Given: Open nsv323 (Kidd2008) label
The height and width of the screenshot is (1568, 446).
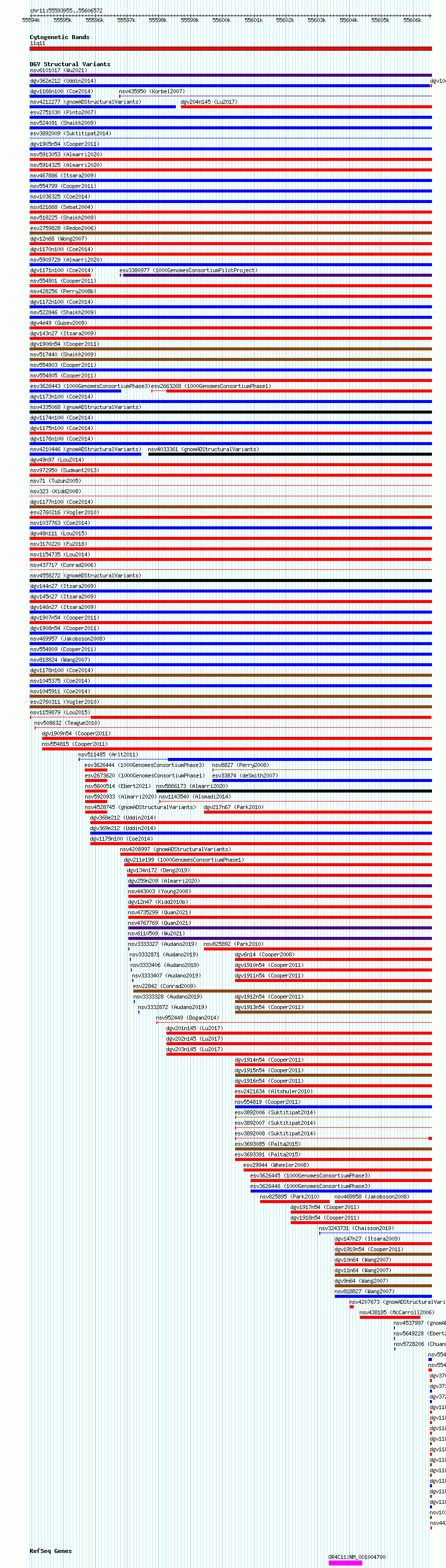Looking at the screenshot, I should (55, 491).
